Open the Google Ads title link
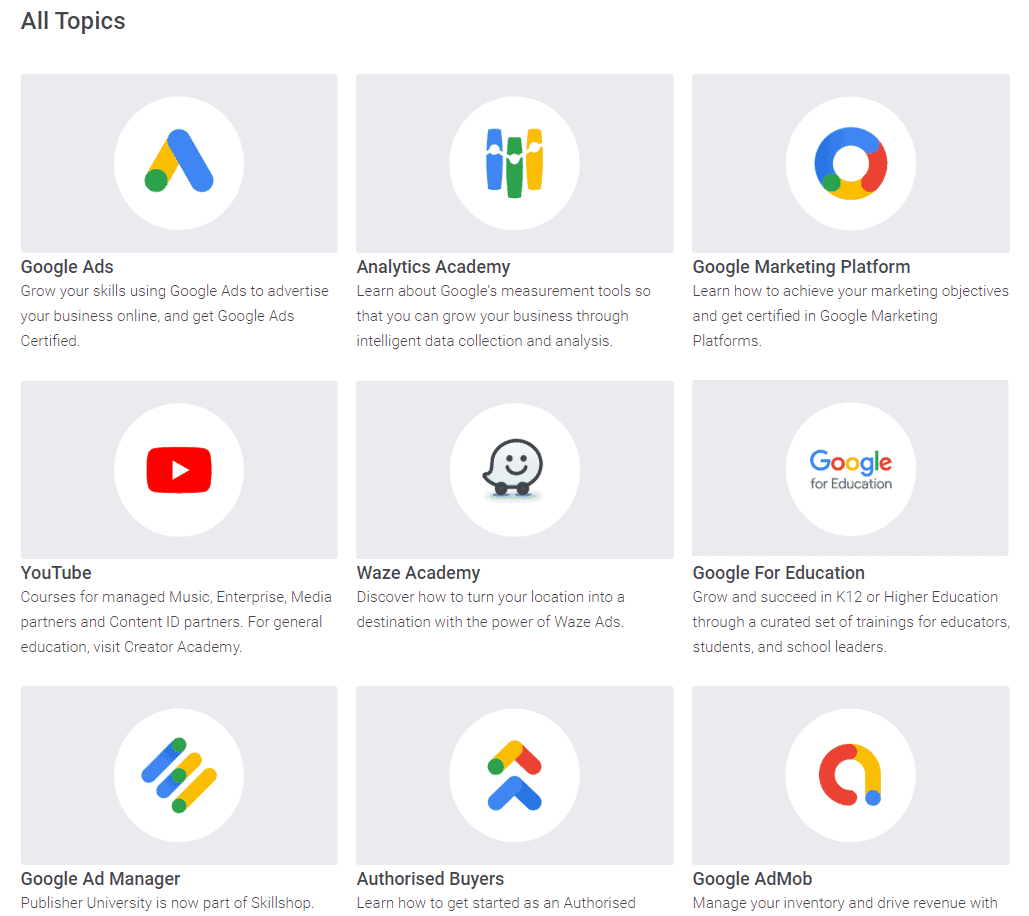1029x916 pixels. tap(67, 267)
